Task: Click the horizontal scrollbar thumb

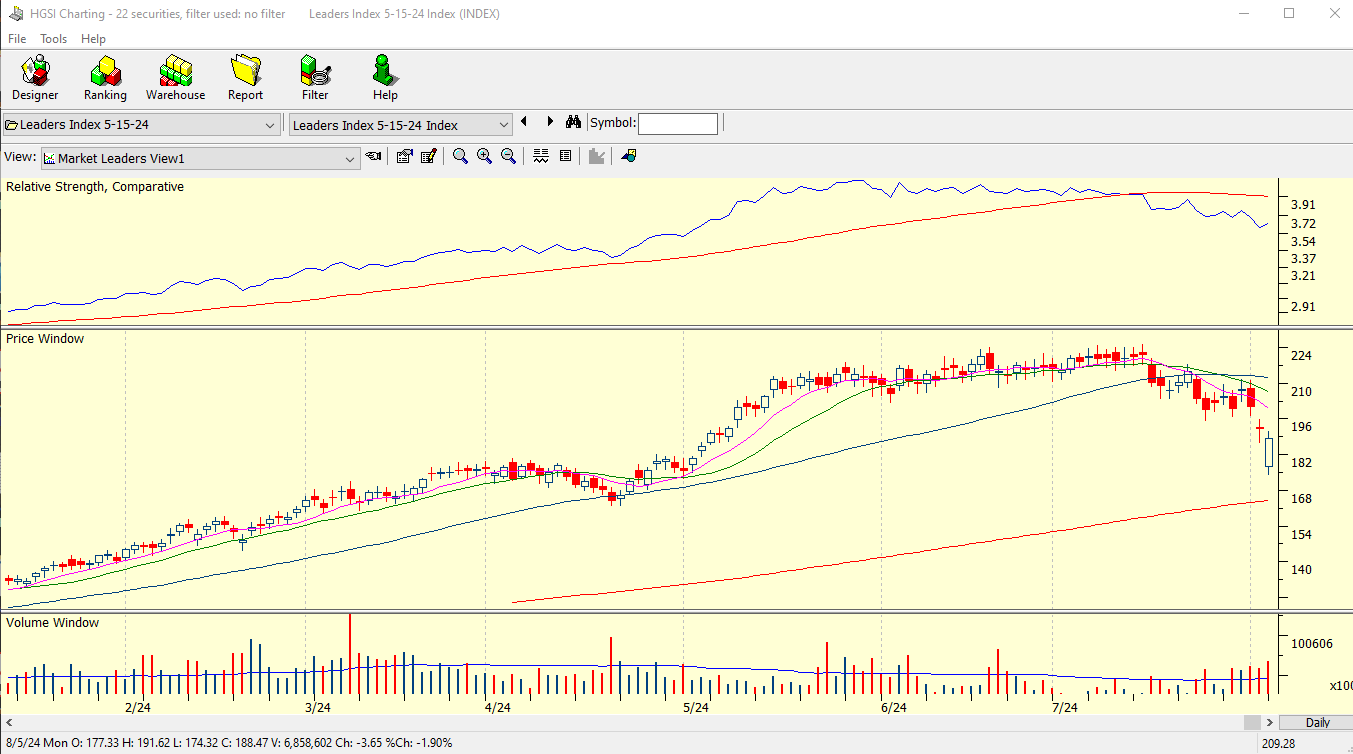Action: [1252, 722]
